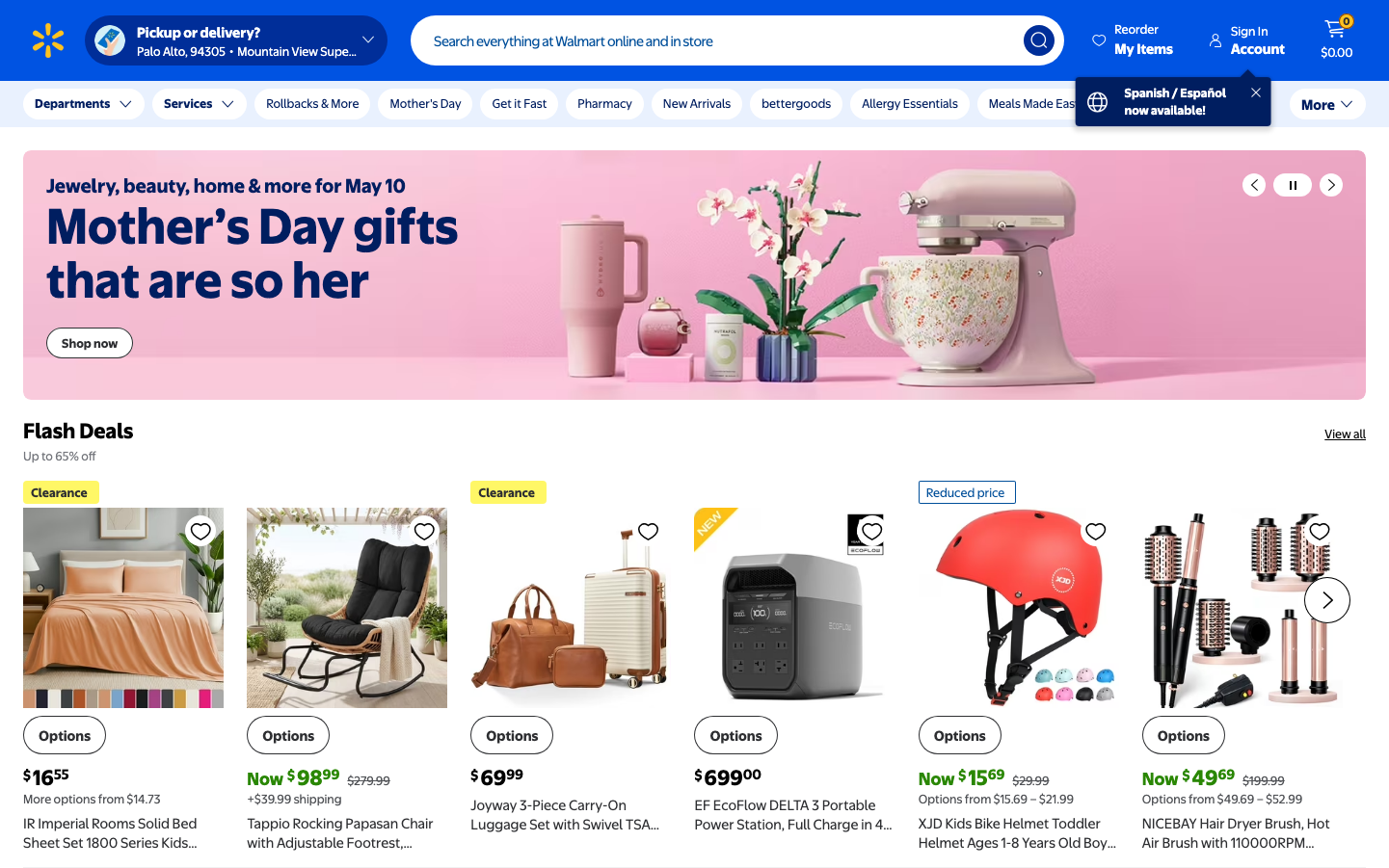The width and height of the screenshot is (1389, 868).
Task: Click the globe language icon
Action: click(1098, 102)
